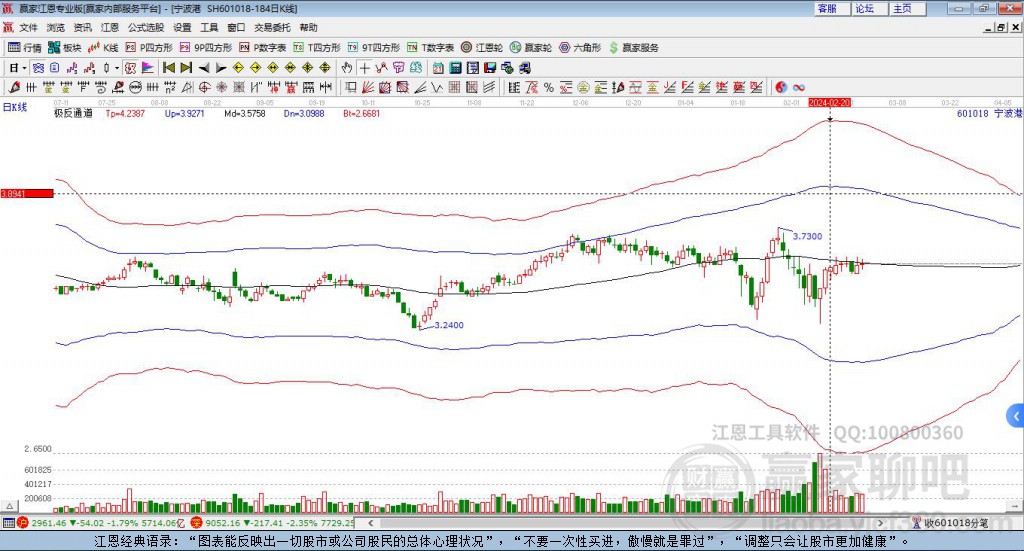1024x551 pixels.
Task: Open the 江恩 menu
Action: click(110, 27)
